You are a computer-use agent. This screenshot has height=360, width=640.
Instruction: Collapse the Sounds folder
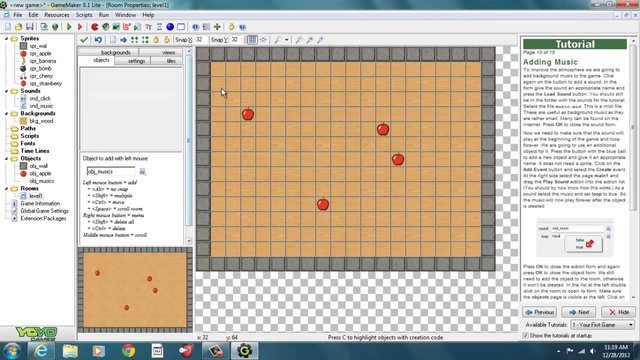pyautogui.click(x=6, y=91)
